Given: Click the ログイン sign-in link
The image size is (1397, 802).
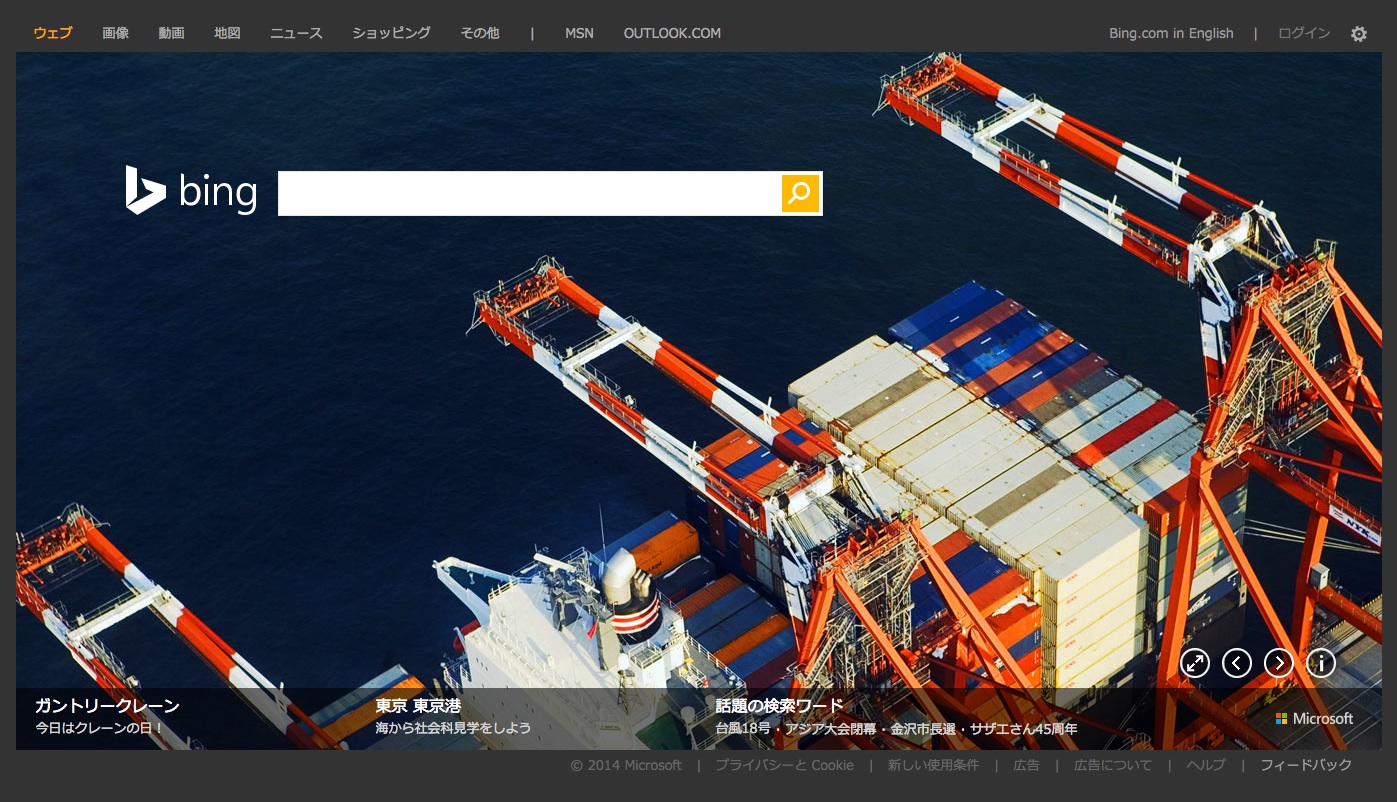Looking at the screenshot, I should point(1304,33).
